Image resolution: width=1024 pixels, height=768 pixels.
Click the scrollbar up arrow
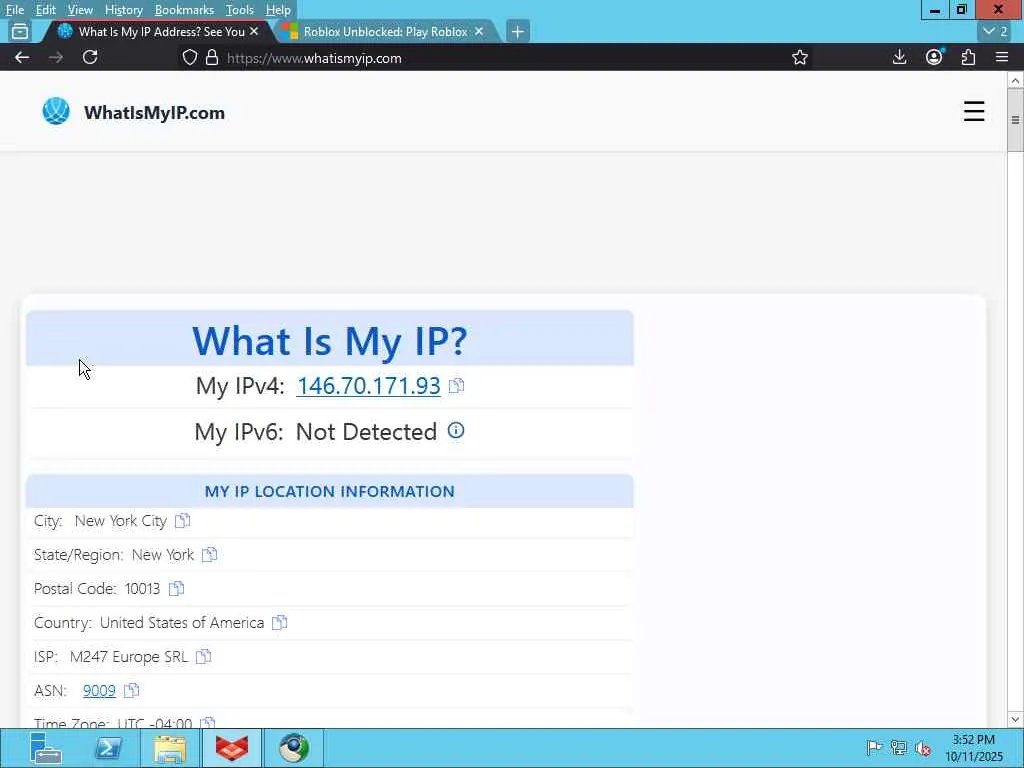pos(1015,80)
